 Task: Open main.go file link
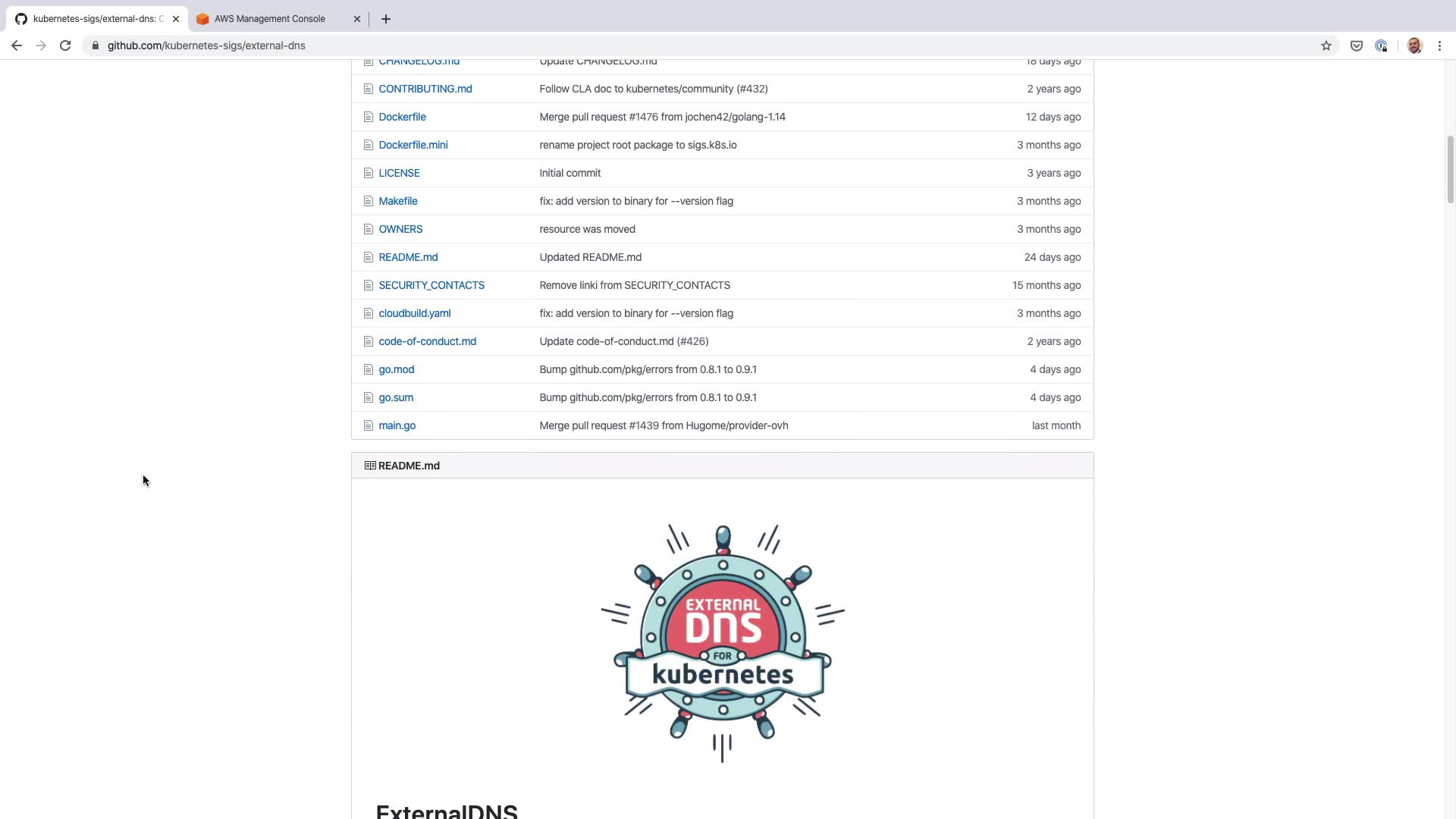coord(397,425)
